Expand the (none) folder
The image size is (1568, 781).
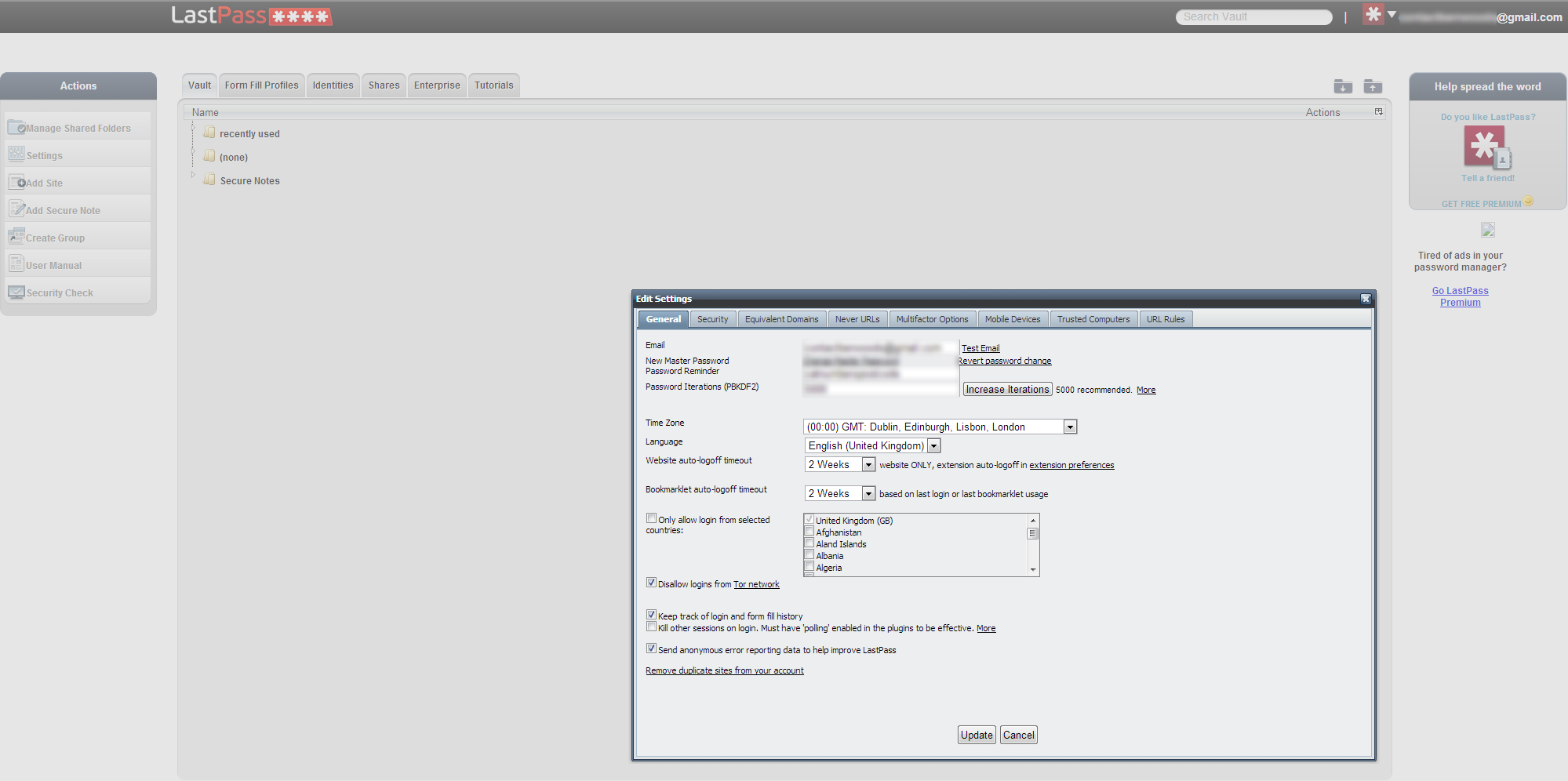[x=193, y=151]
